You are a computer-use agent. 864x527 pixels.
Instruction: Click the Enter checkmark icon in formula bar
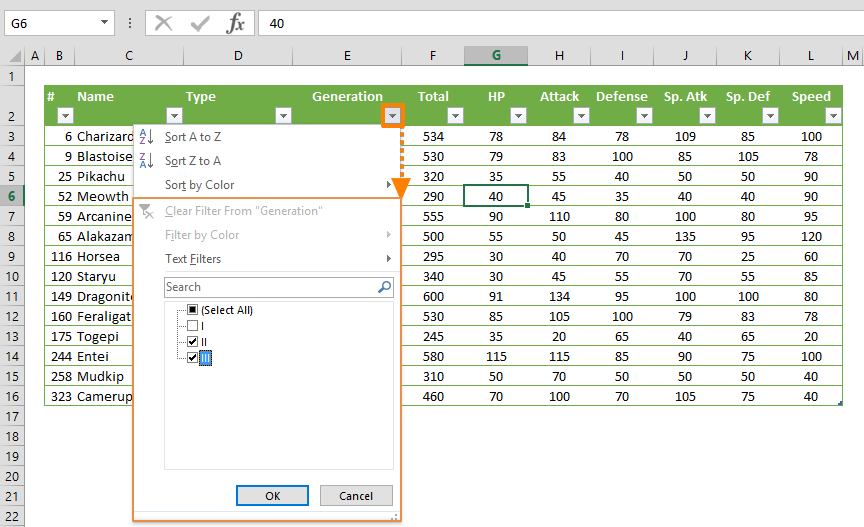pyautogui.click(x=200, y=24)
